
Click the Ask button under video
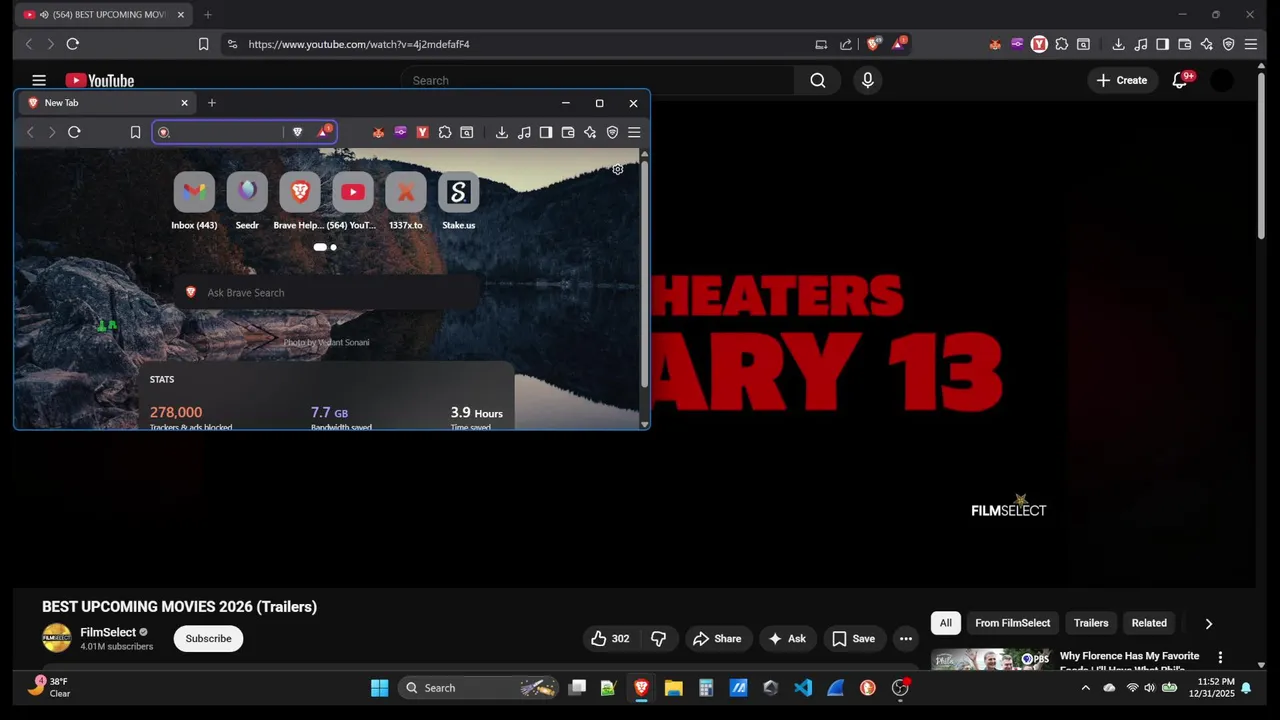pyautogui.click(x=787, y=639)
